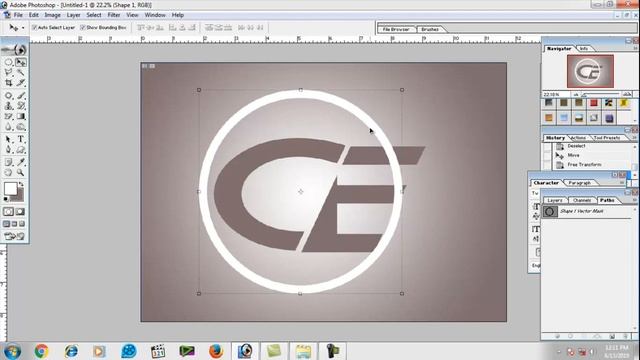This screenshot has height=360, width=640.
Task: Select the Blur tool
Action: pyautogui.click(x=8, y=127)
